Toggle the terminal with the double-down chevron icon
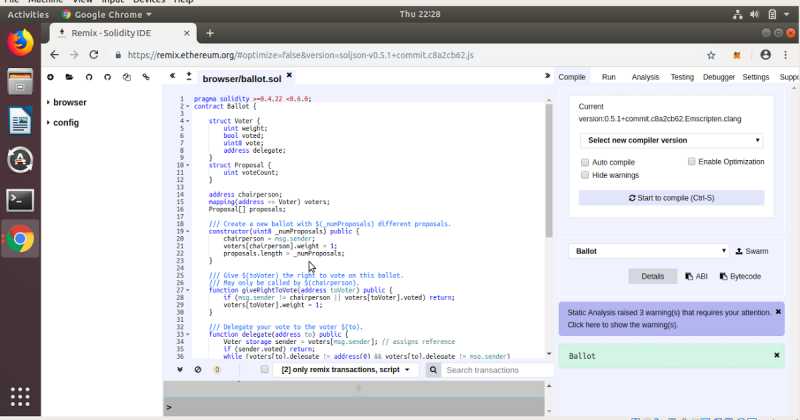Screen dimensions: 800x420 pyautogui.click(x=180, y=369)
